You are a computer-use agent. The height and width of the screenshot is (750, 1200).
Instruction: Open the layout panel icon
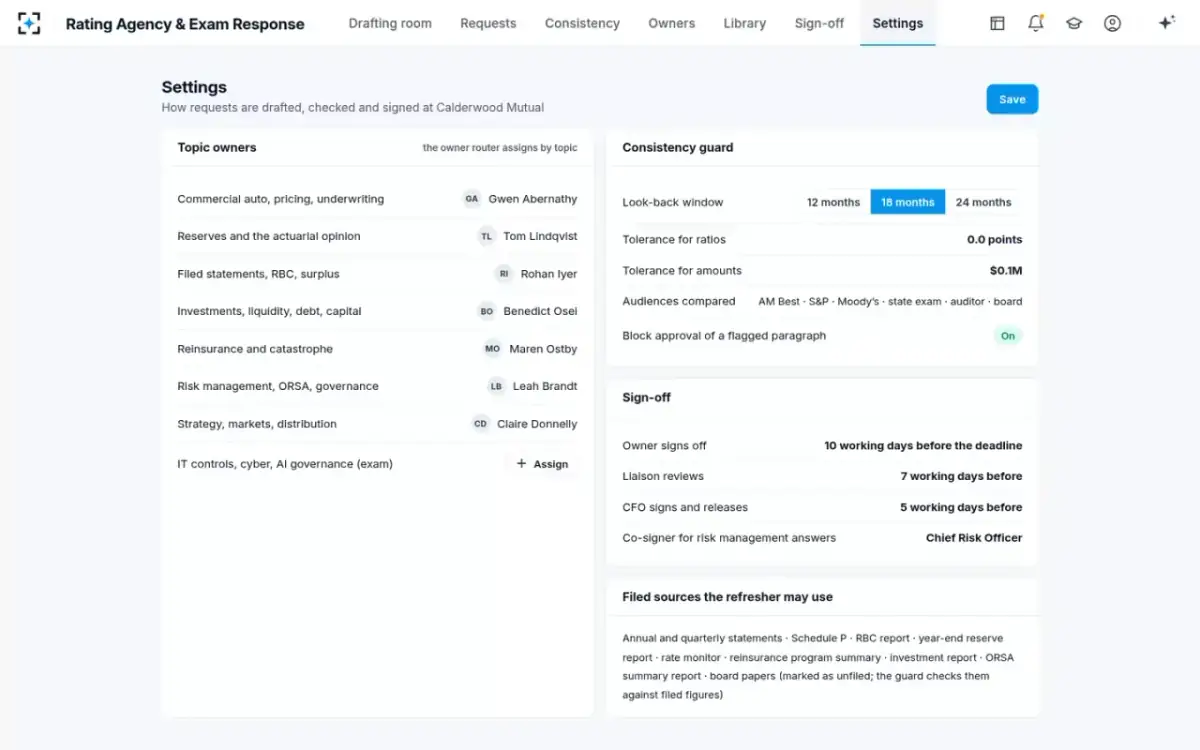point(997,23)
